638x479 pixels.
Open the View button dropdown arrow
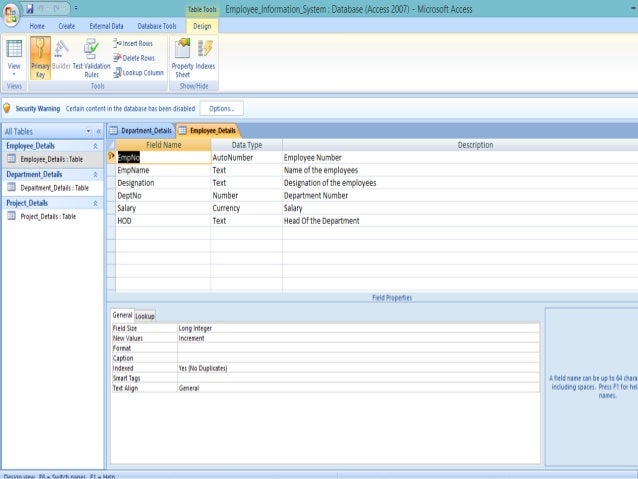(x=14, y=74)
